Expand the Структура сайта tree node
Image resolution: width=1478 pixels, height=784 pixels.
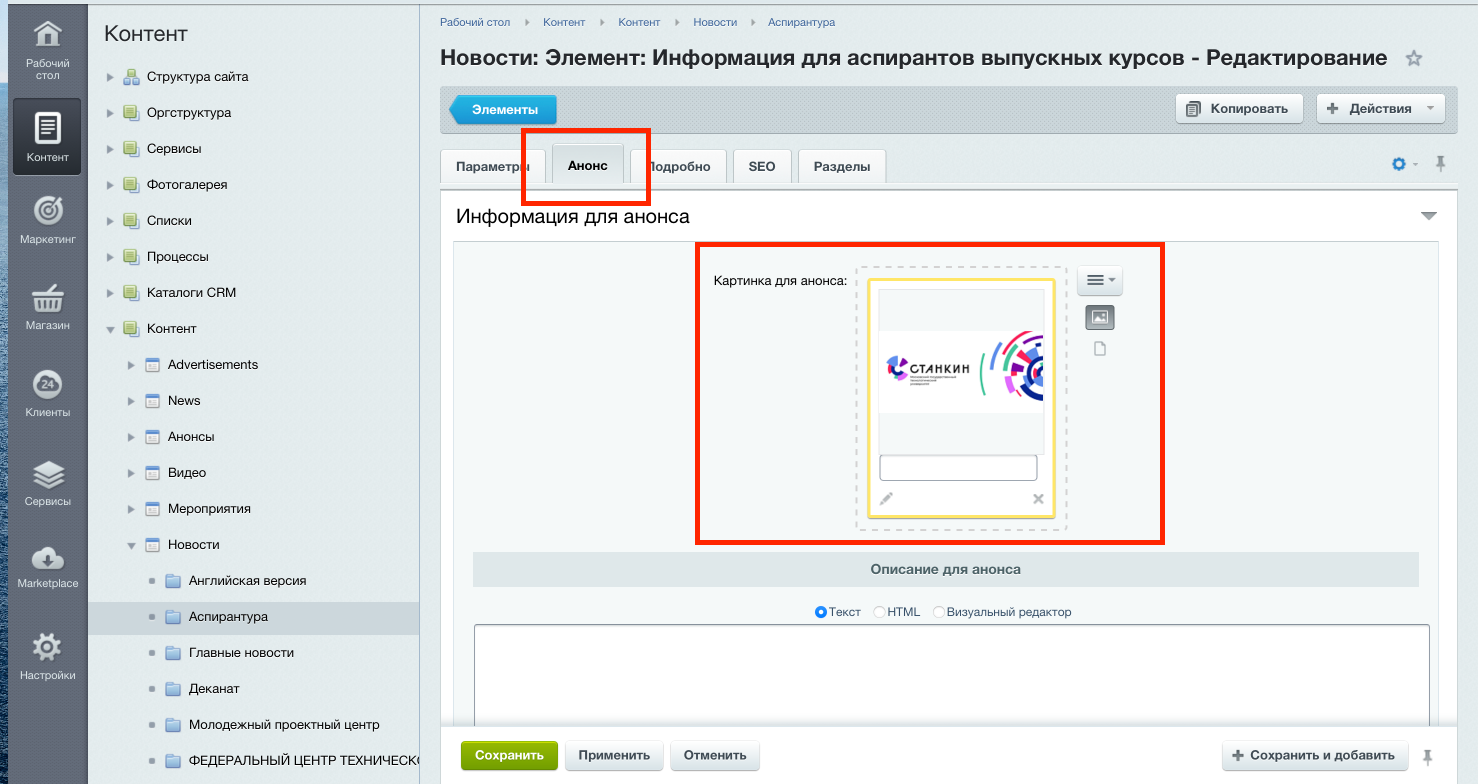point(110,77)
